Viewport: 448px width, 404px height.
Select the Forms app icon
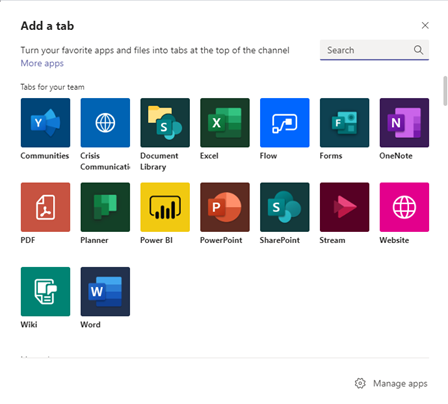click(345, 123)
